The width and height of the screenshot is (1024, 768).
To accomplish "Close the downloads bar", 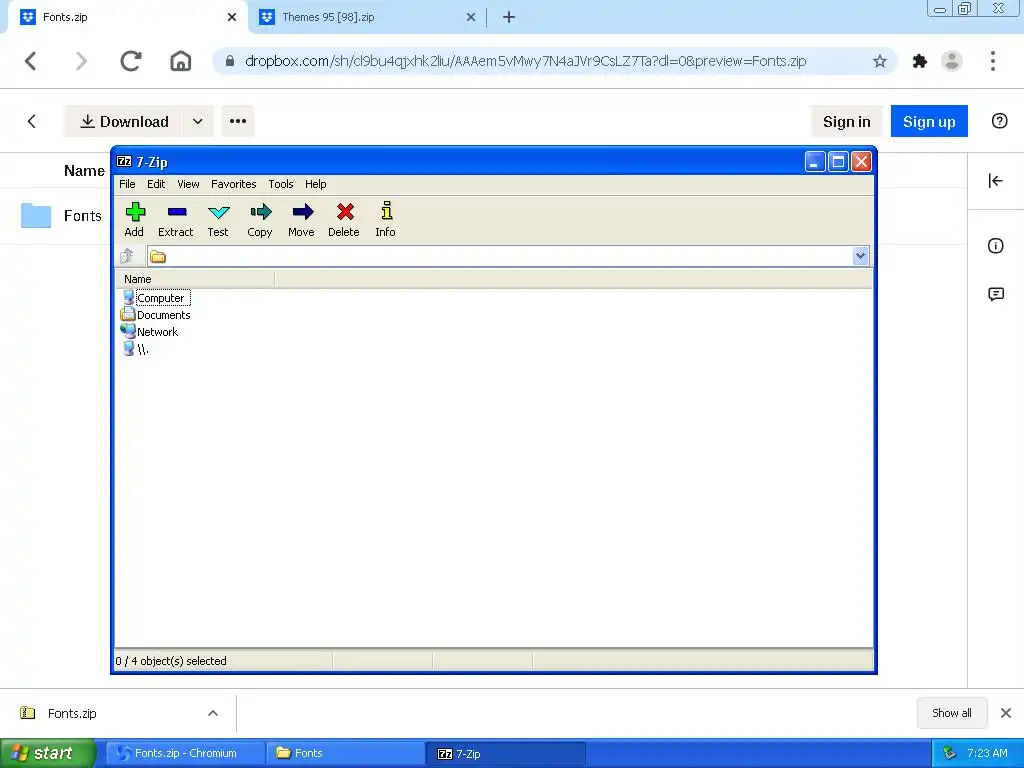I will [1006, 713].
